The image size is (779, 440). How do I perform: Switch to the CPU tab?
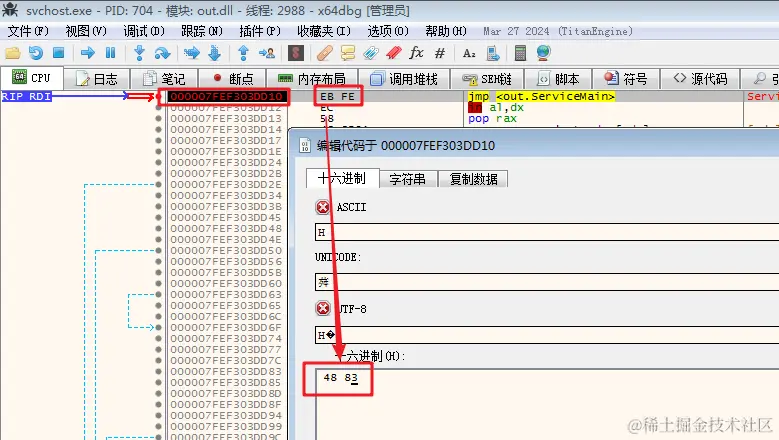[32, 78]
